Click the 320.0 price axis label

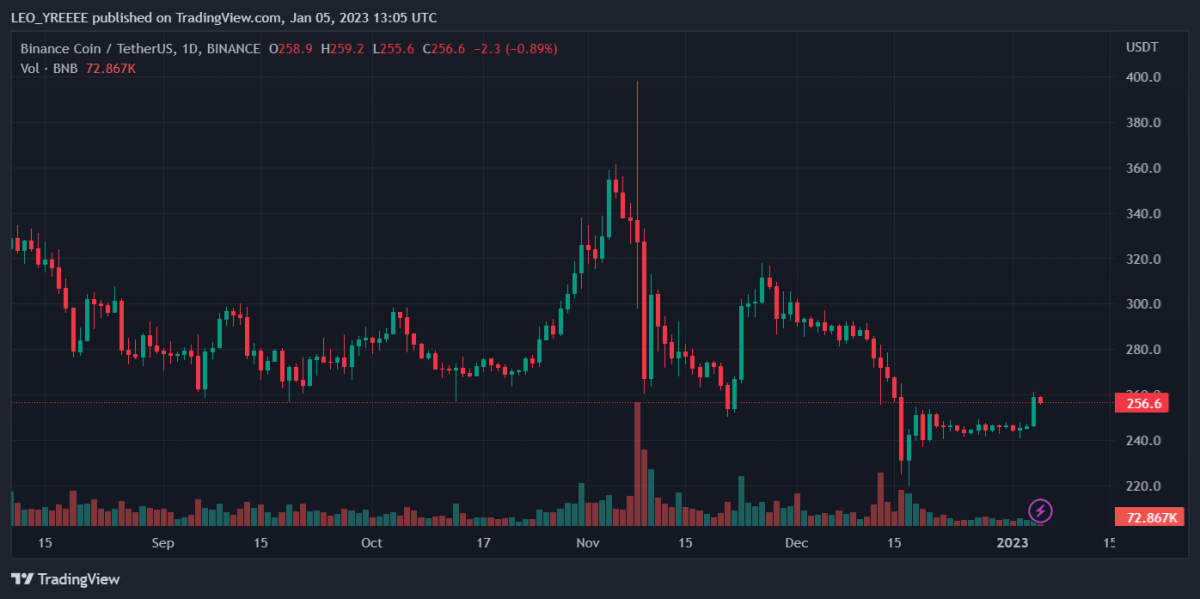coord(1143,259)
